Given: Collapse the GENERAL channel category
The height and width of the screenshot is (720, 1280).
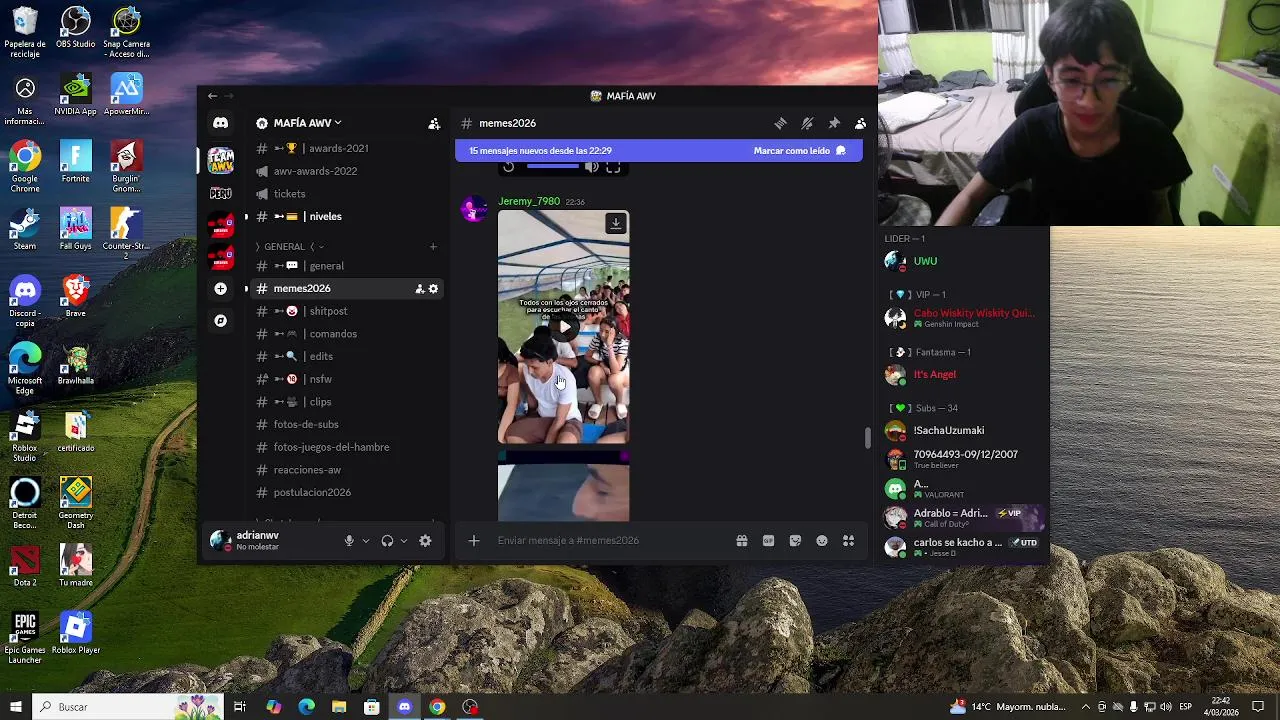Looking at the screenshot, I should [290, 246].
